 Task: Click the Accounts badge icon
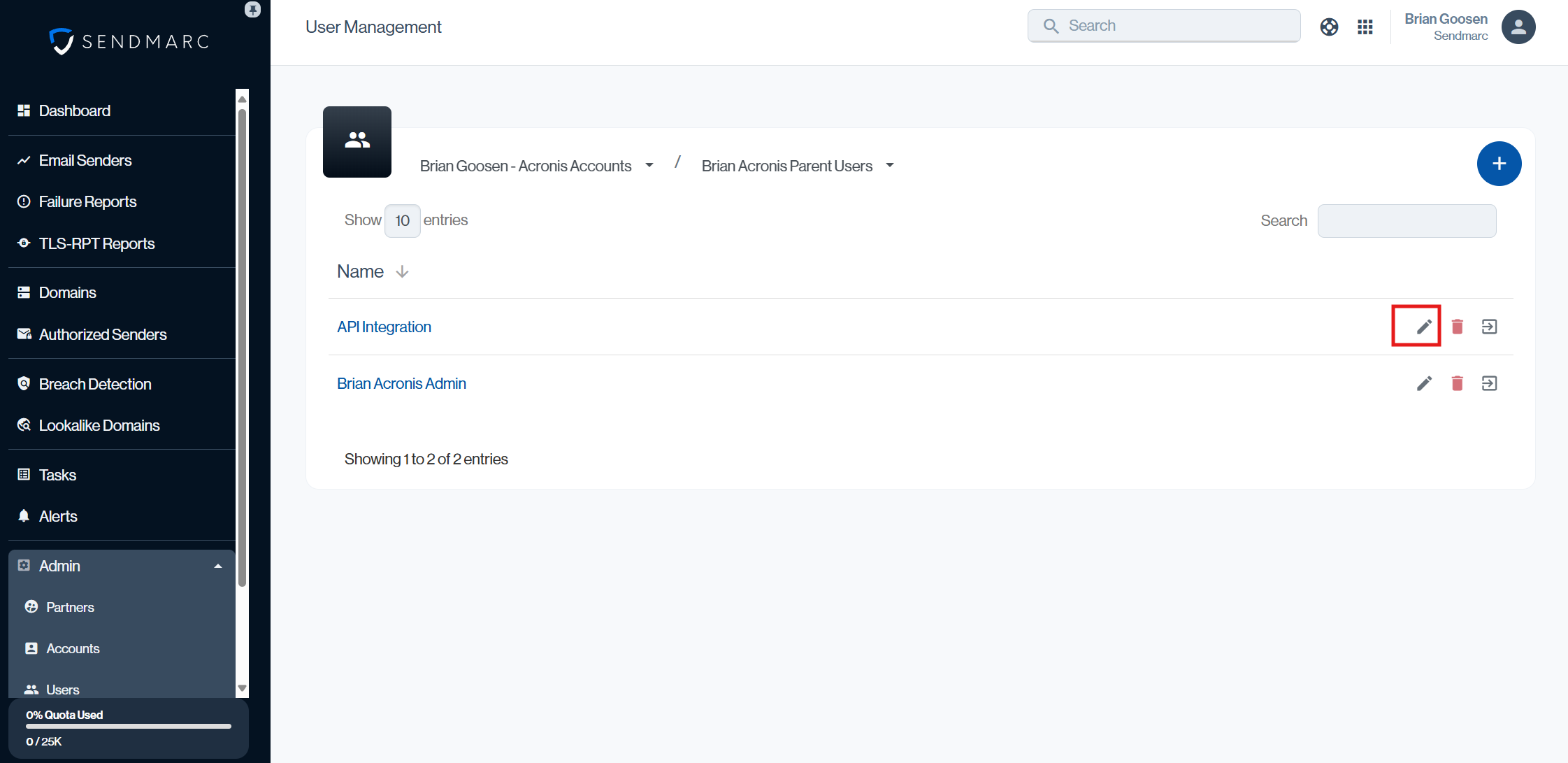31,648
